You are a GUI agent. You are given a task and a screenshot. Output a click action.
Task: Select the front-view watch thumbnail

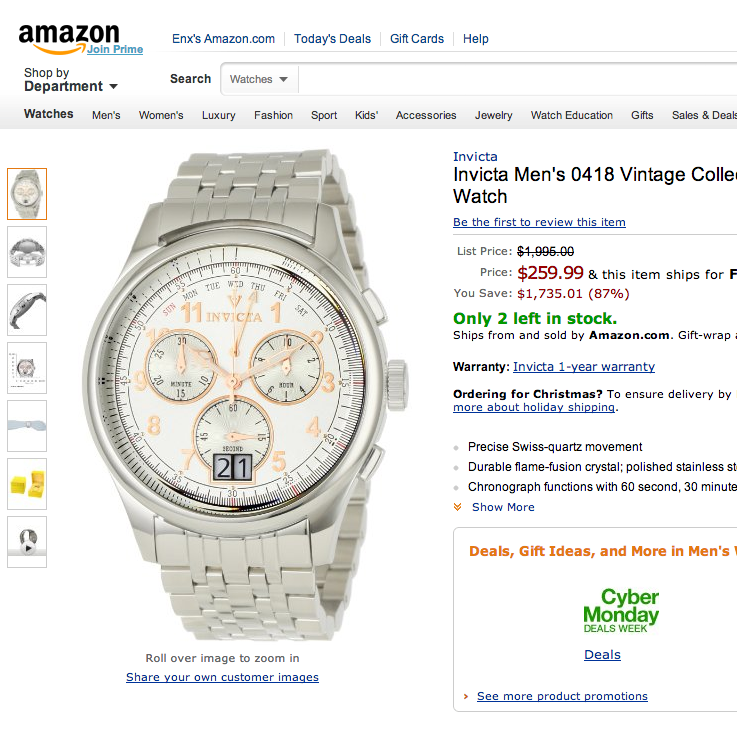click(27, 194)
